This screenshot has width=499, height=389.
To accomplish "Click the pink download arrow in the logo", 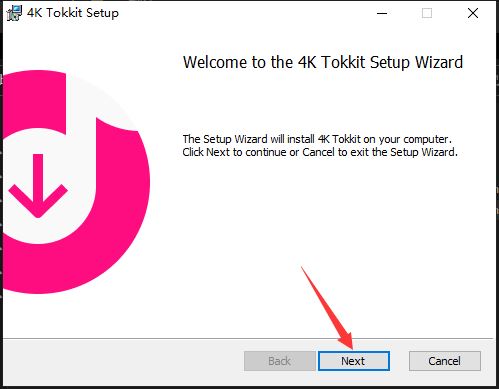I will coord(38,186).
